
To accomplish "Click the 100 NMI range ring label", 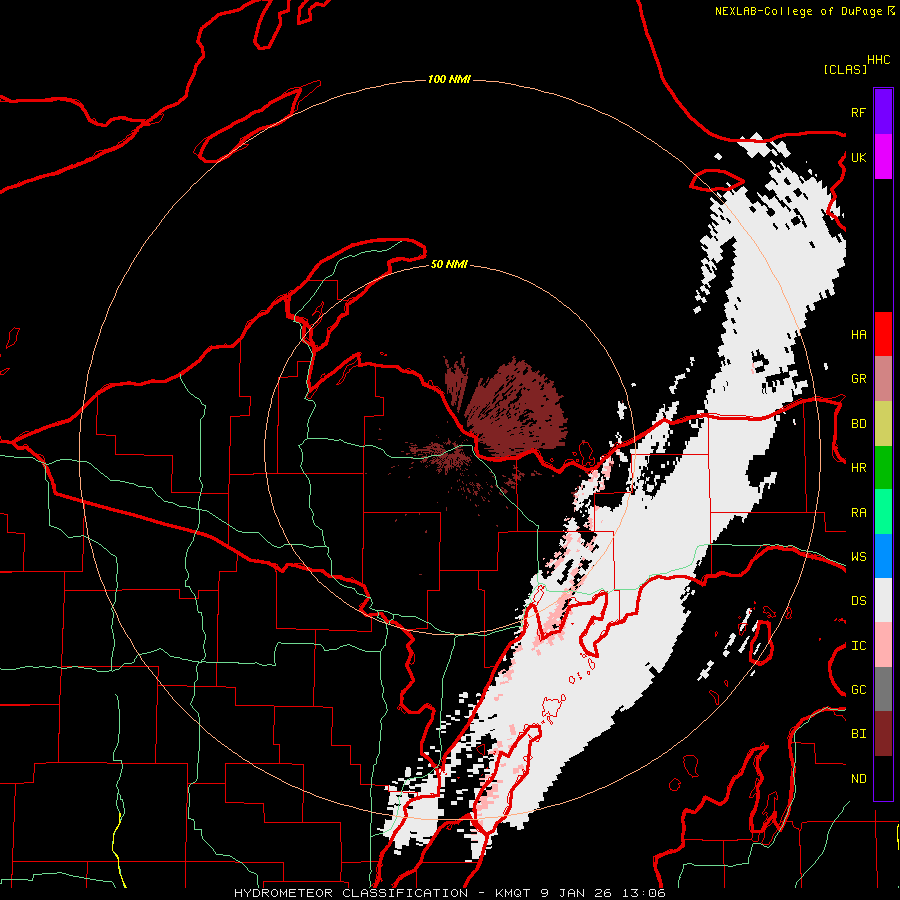I will click(x=449, y=79).
